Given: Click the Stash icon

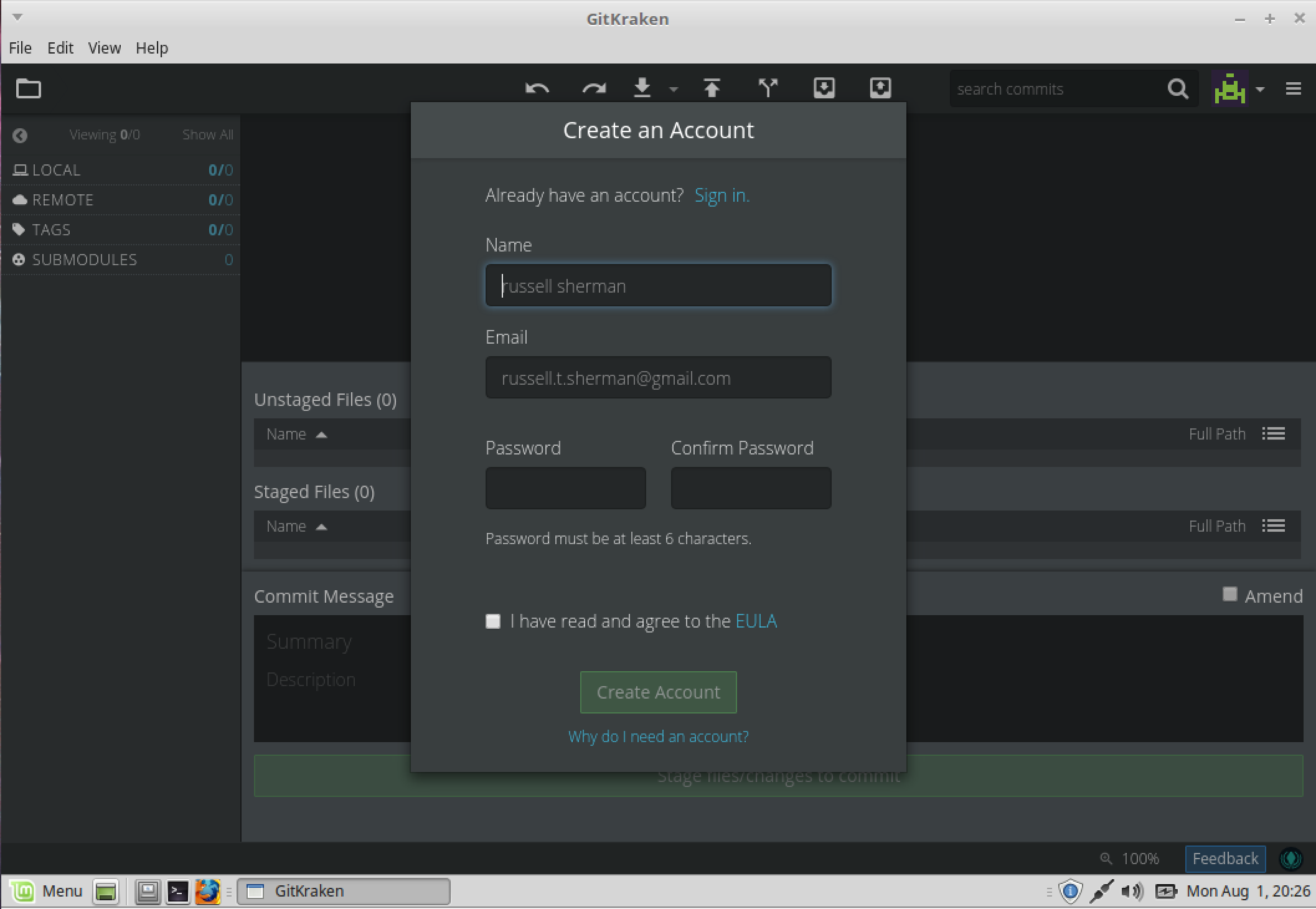Looking at the screenshot, I should 824,88.
